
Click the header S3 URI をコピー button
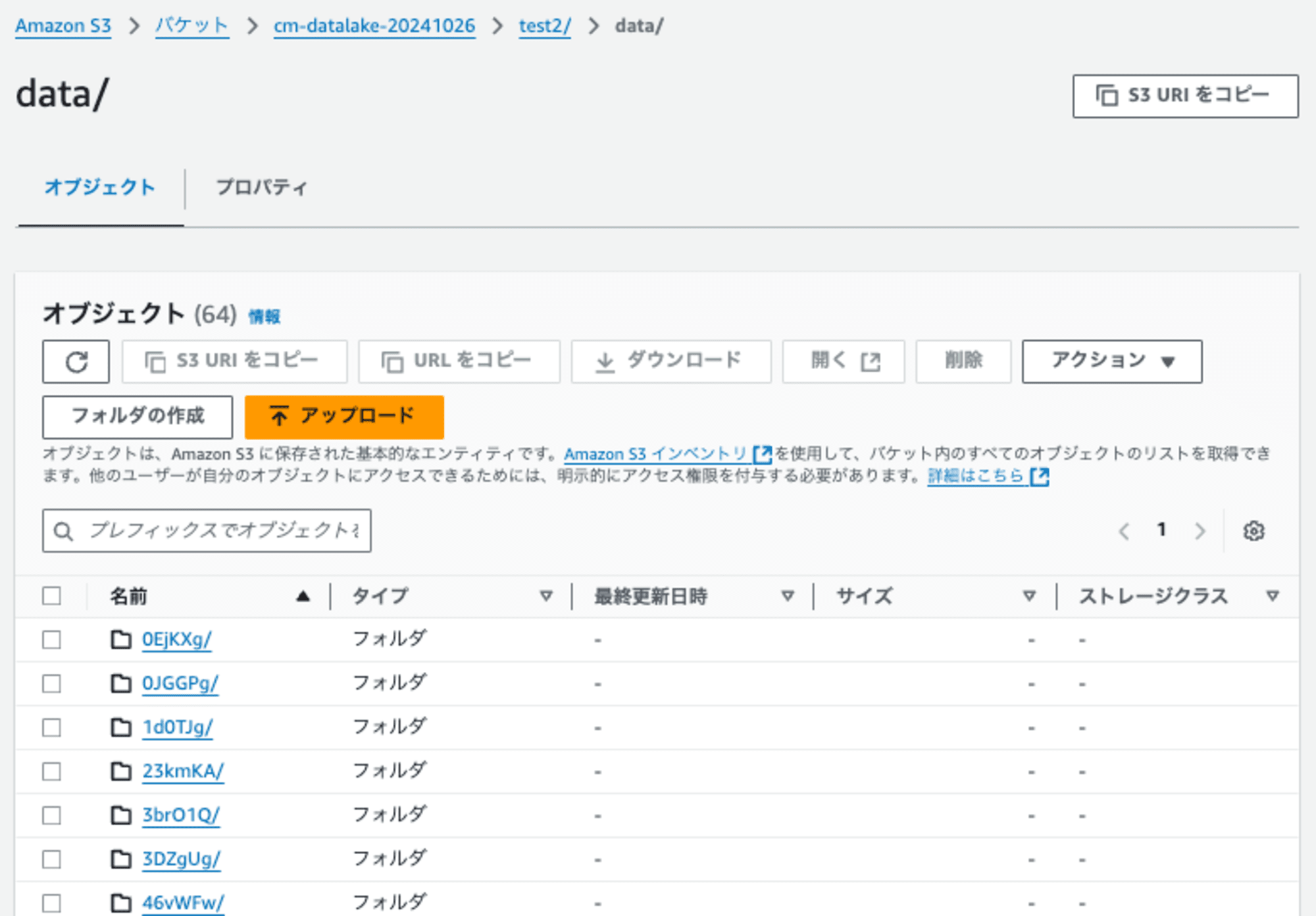1185,96
